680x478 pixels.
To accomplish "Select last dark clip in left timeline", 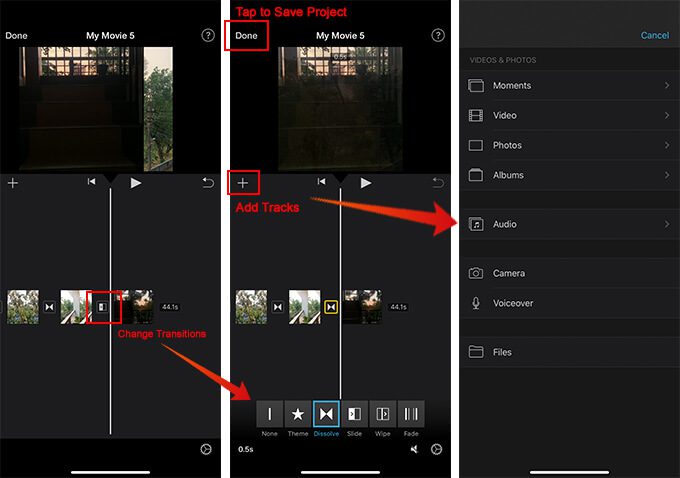I will (x=136, y=307).
